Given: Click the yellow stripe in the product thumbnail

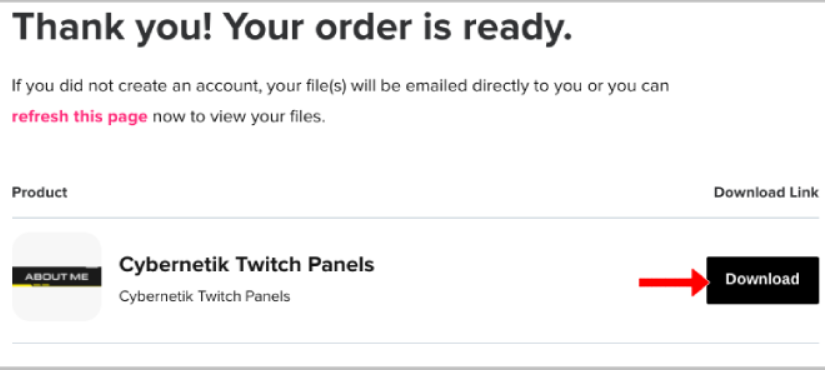Looking at the screenshot, I should coord(24,284).
